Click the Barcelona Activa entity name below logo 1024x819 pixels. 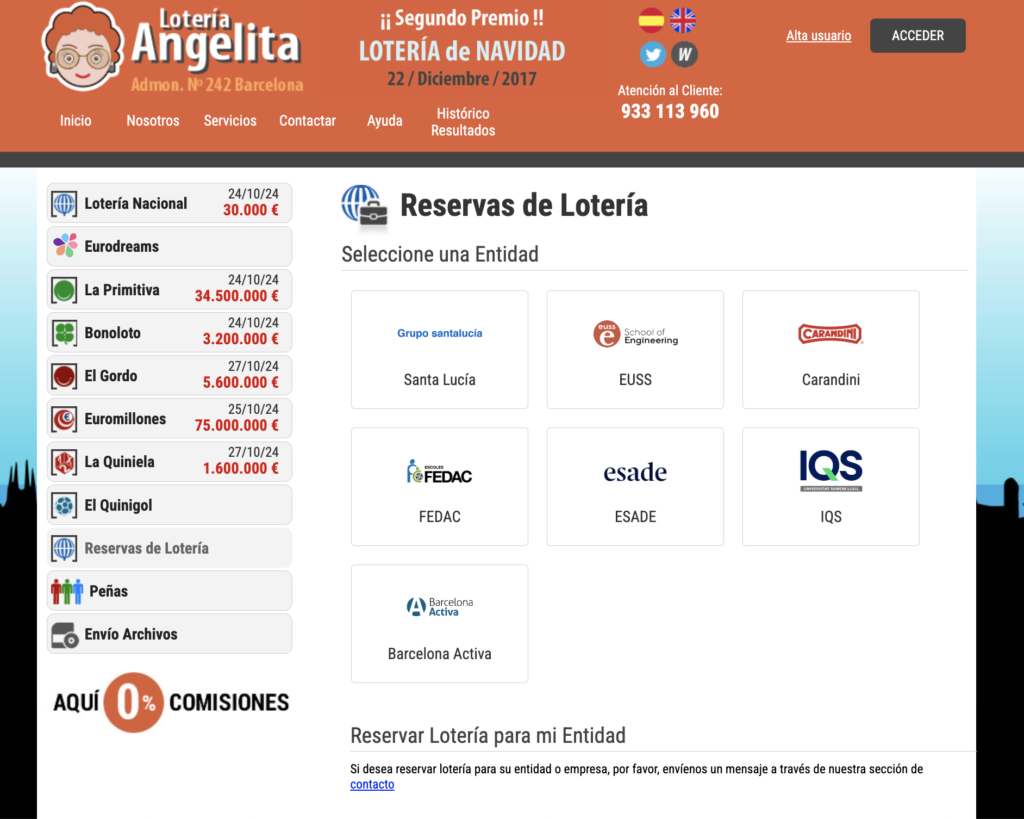pyautogui.click(x=440, y=654)
